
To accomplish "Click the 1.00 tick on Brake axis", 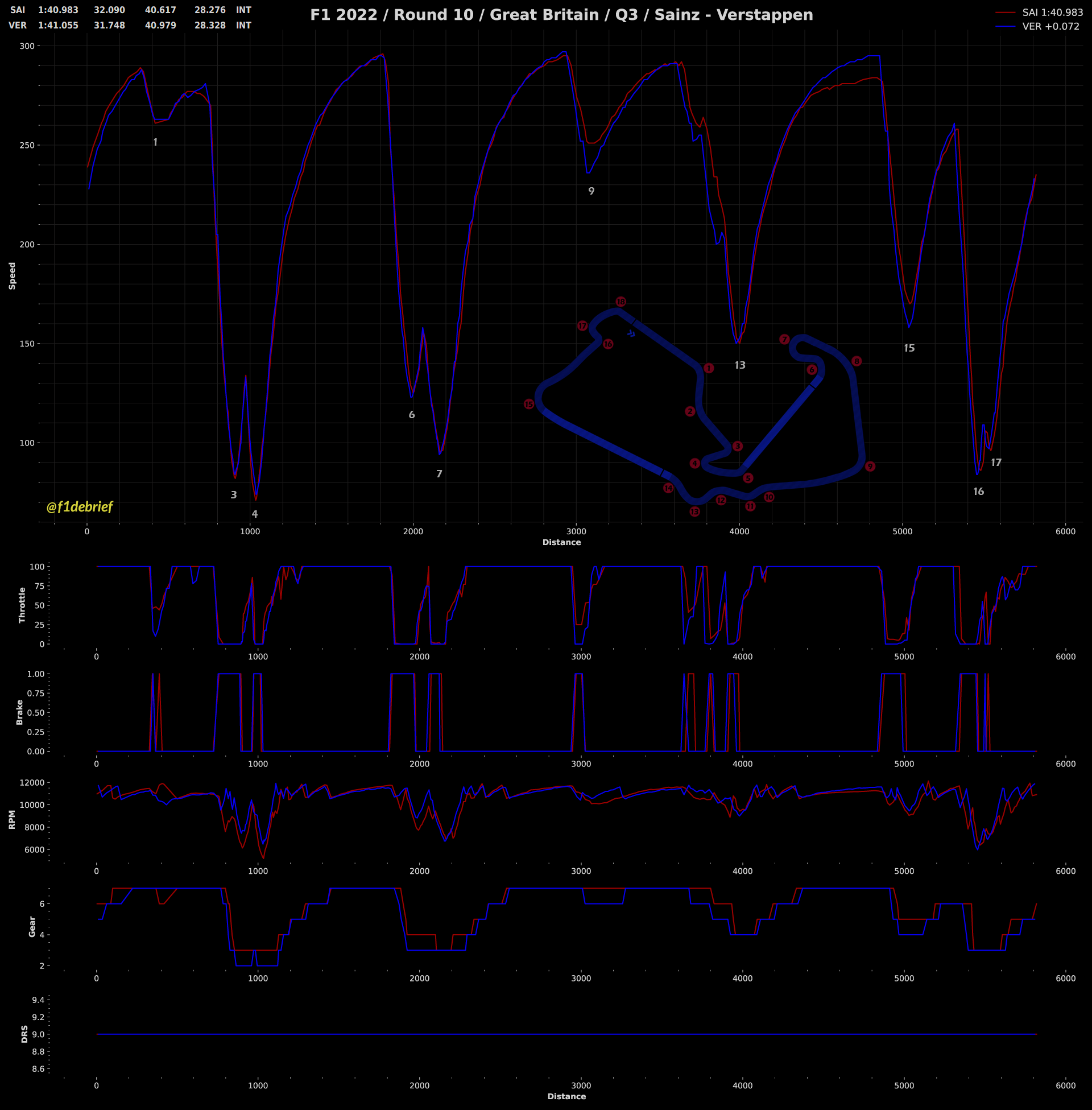I will 35,674.
